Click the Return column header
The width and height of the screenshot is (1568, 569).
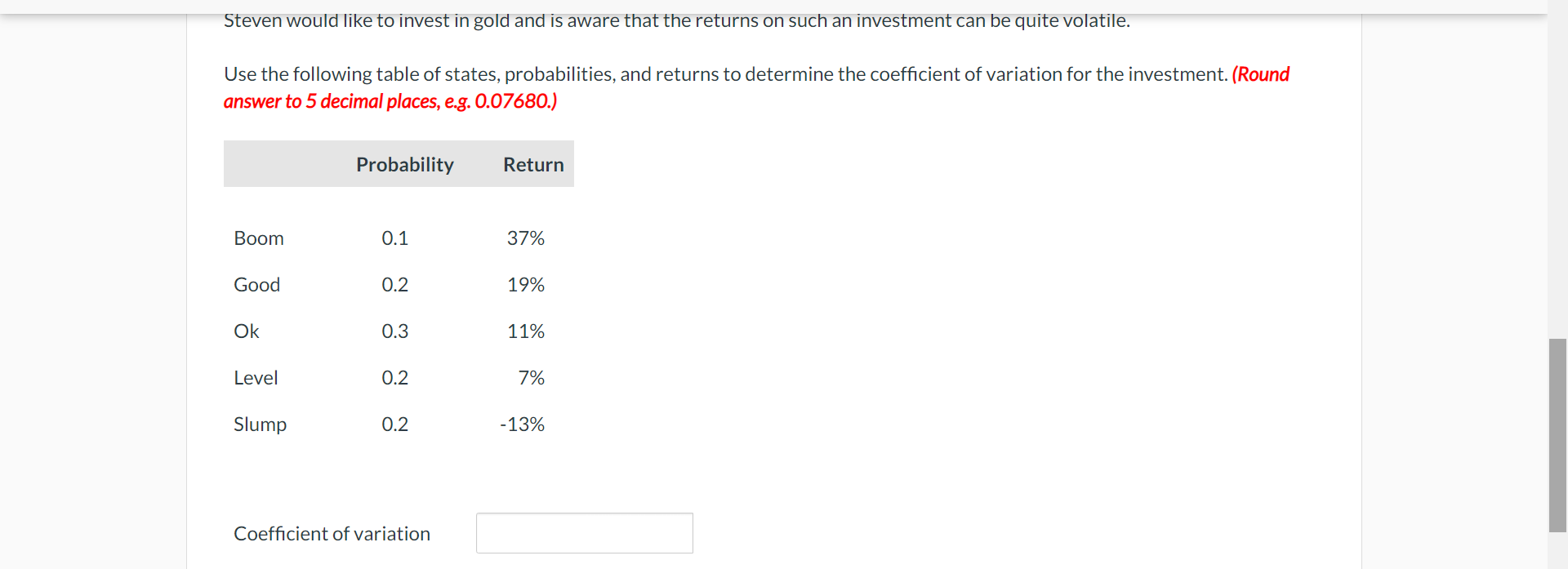click(x=533, y=164)
